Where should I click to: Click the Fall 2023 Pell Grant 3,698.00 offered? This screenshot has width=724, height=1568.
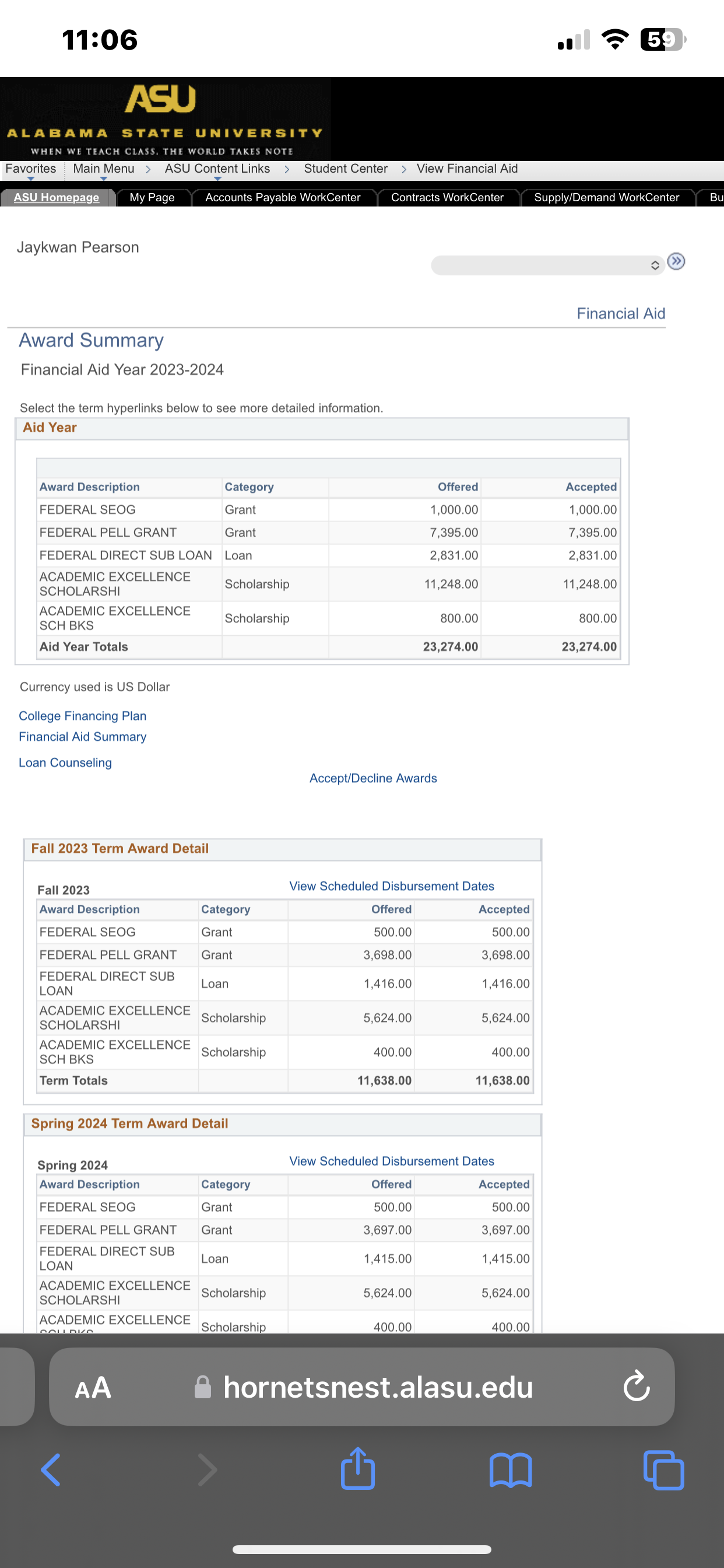tap(388, 955)
